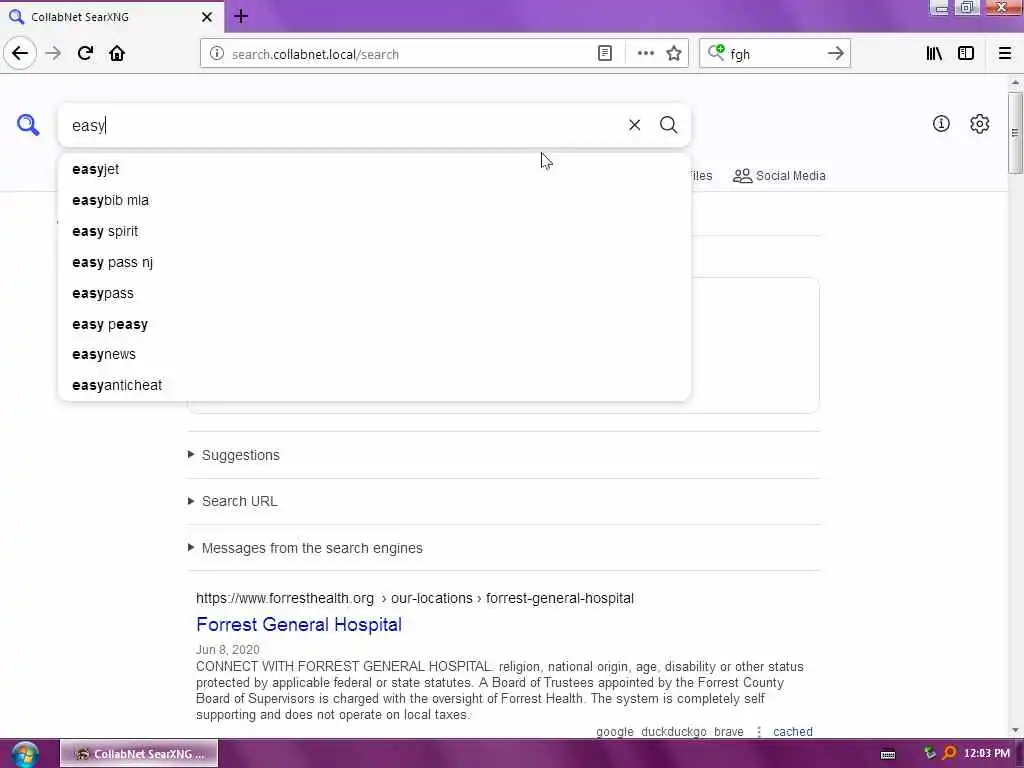Open a new browser tab
This screenshot has height=768, width=1024.
pos(240,16)
